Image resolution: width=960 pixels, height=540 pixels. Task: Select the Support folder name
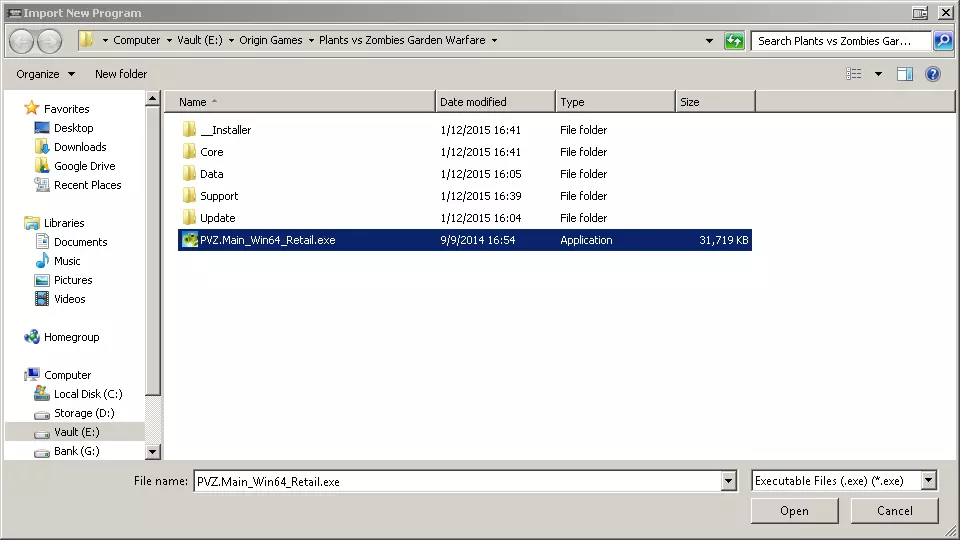click(x=219, y=196)
